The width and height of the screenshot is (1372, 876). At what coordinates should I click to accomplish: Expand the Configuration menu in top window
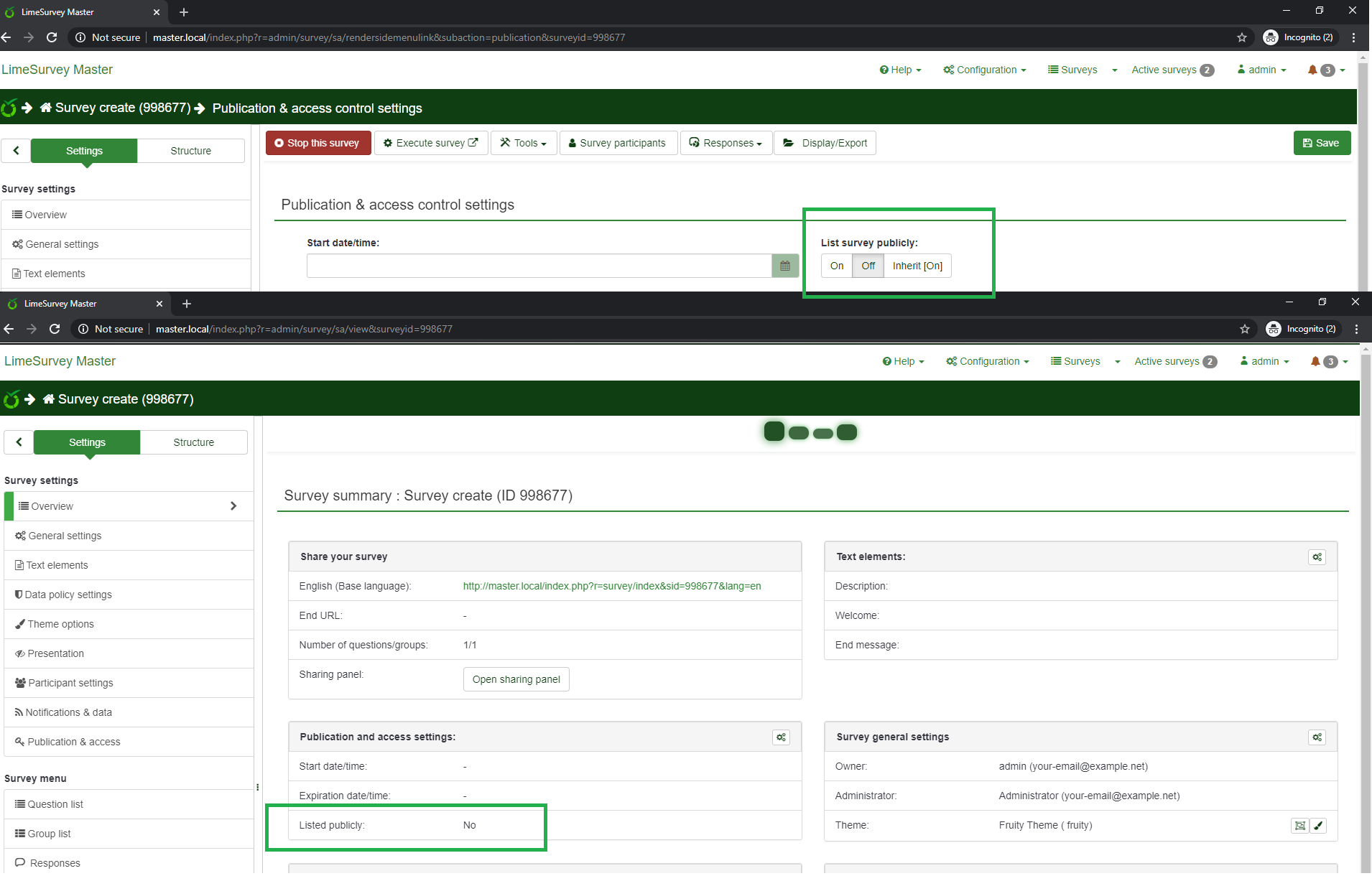985,70
